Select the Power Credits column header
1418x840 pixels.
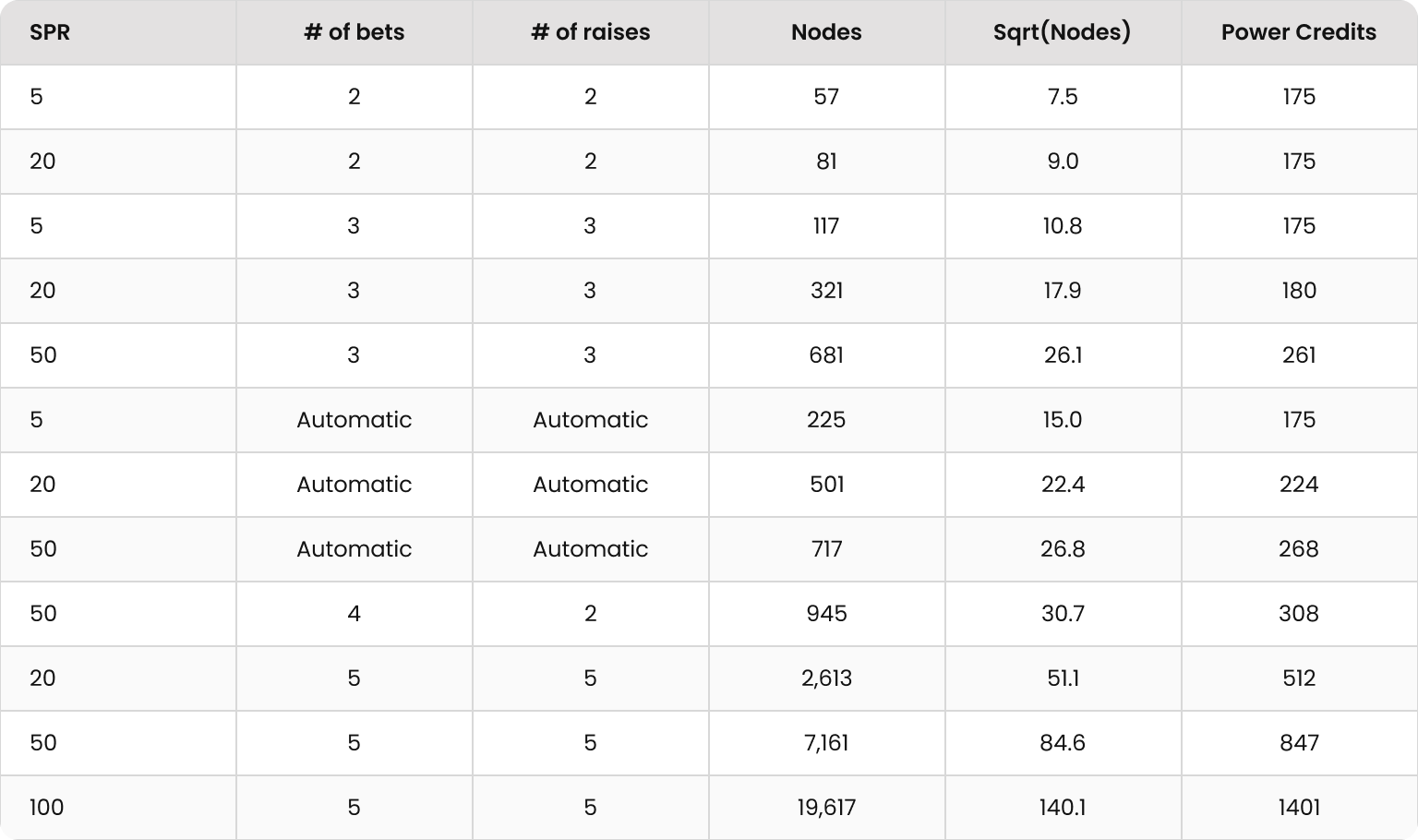pos(1299,32)
